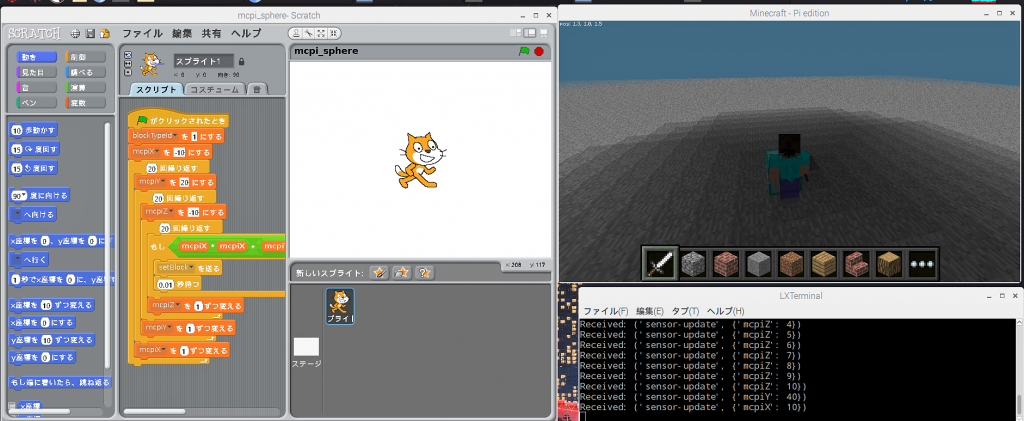The height and width of the screenshot is (421, 1024).
Task: Open Scratch ヘルプ menu
Action: (x=246, y=33)
